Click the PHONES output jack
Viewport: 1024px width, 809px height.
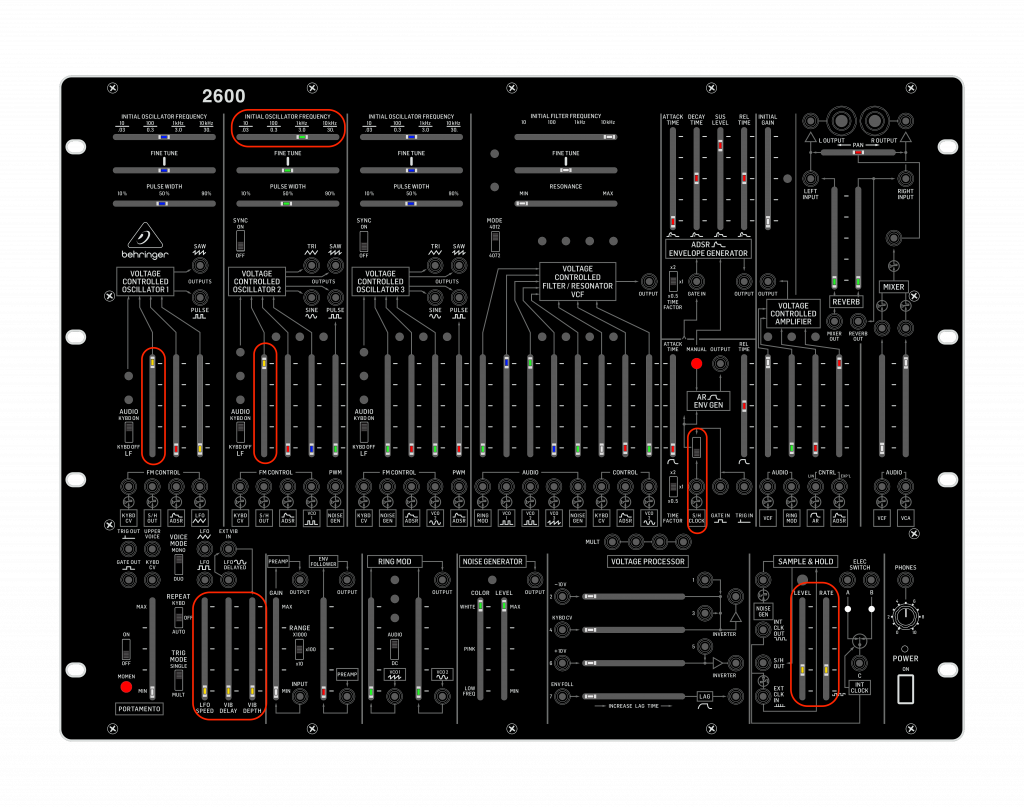pos(905,580)
